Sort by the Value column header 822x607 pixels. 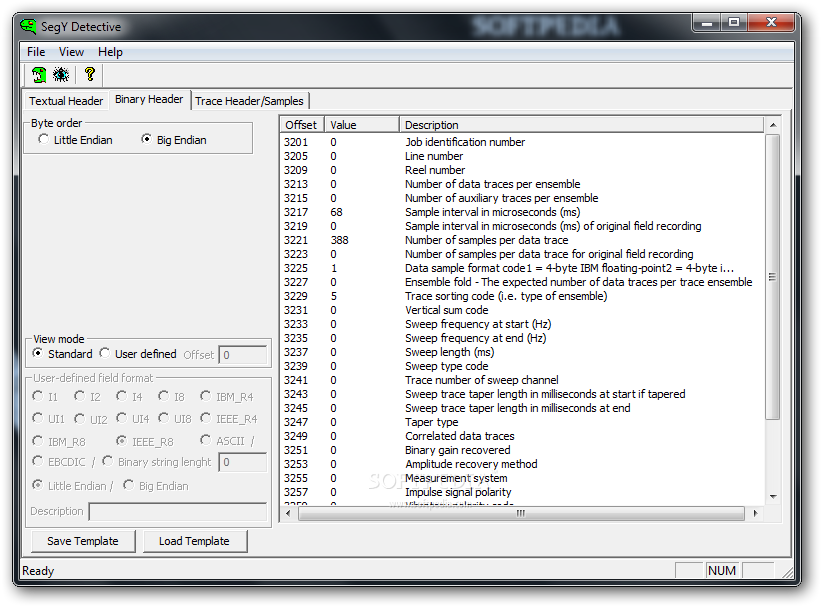point(362,125)
